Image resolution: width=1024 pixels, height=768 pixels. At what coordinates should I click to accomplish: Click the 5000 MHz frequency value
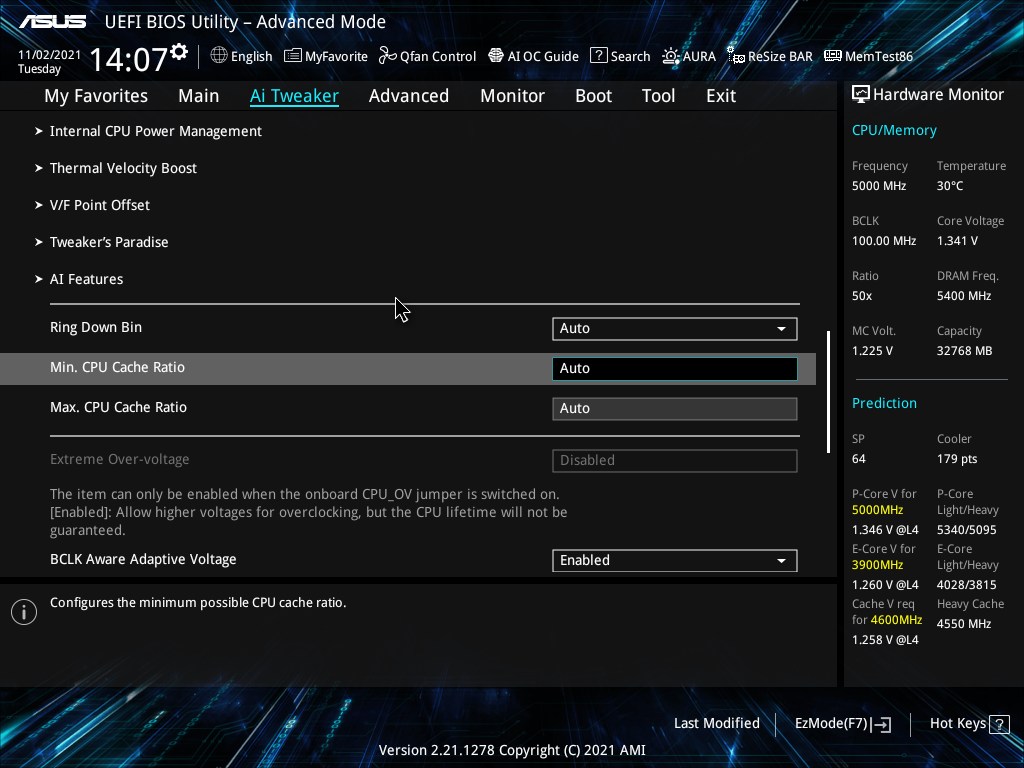[879, 186]
